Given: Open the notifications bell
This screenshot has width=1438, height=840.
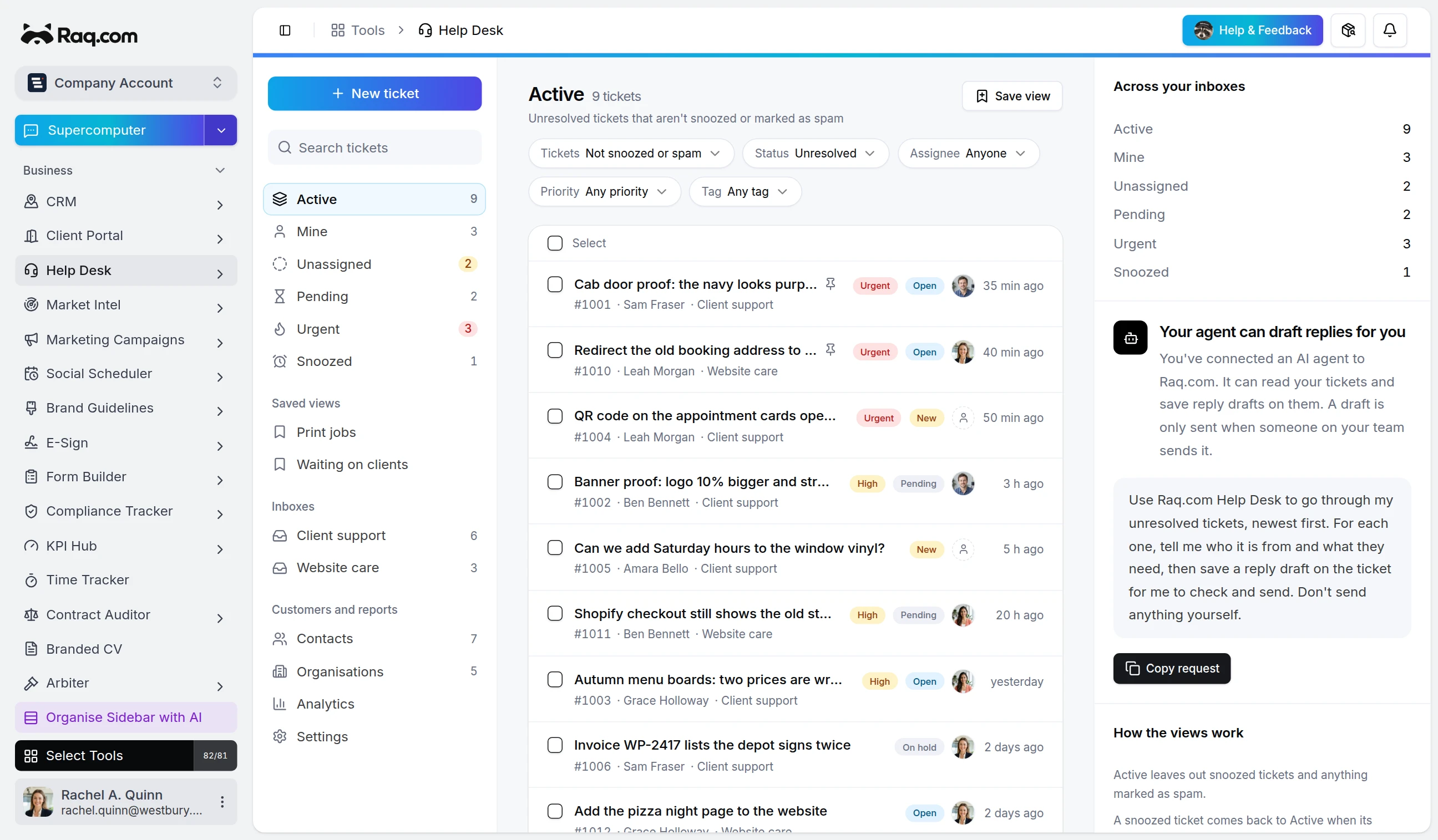Looking at the screenshot, I should pos(1390,30).
